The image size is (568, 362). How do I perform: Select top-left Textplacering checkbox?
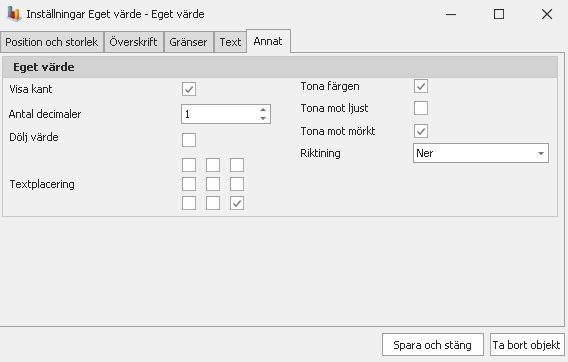point(189,165)
